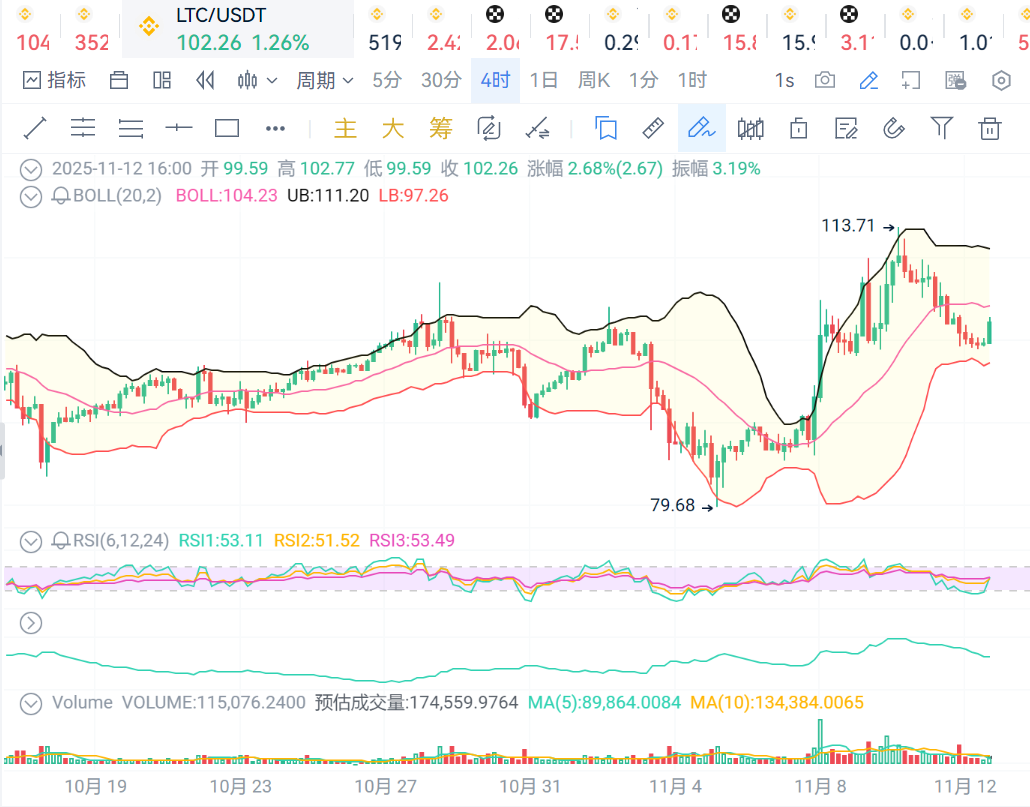Toggle the lock drawings icon
1030x807 pixels.
pyautogui.click(x=798, y=128)
